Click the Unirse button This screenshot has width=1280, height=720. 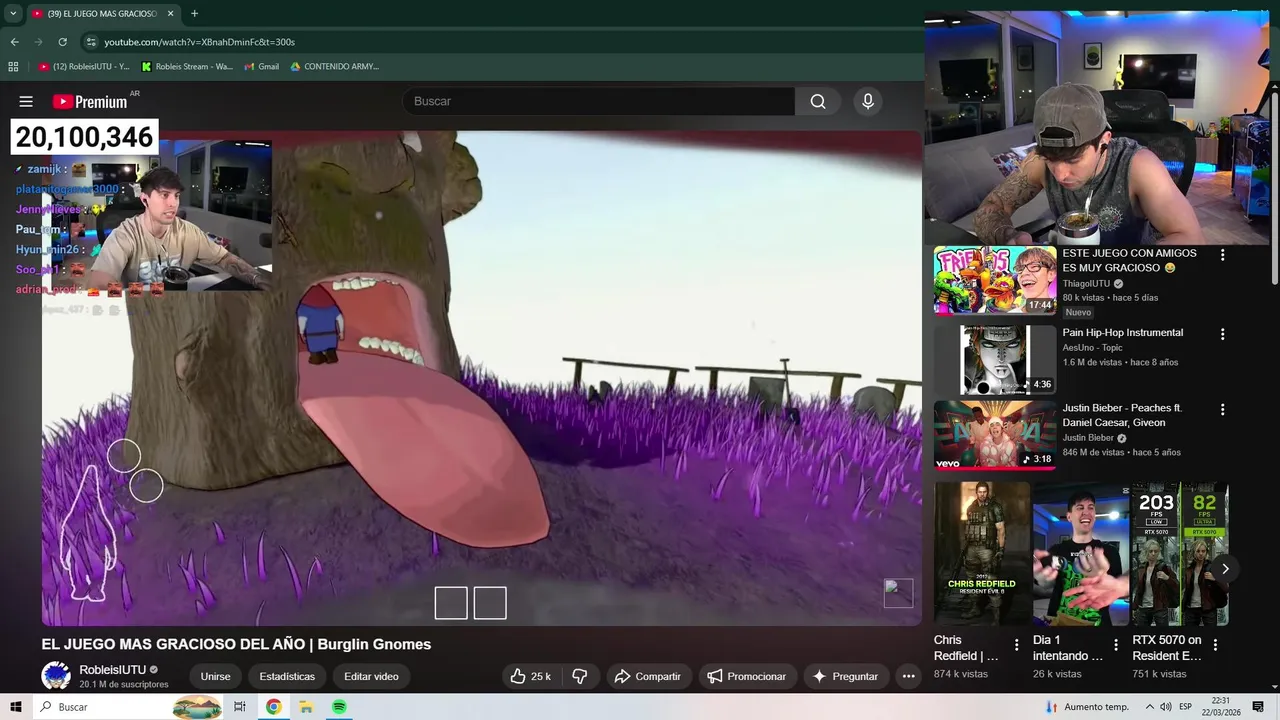(215, 676)
